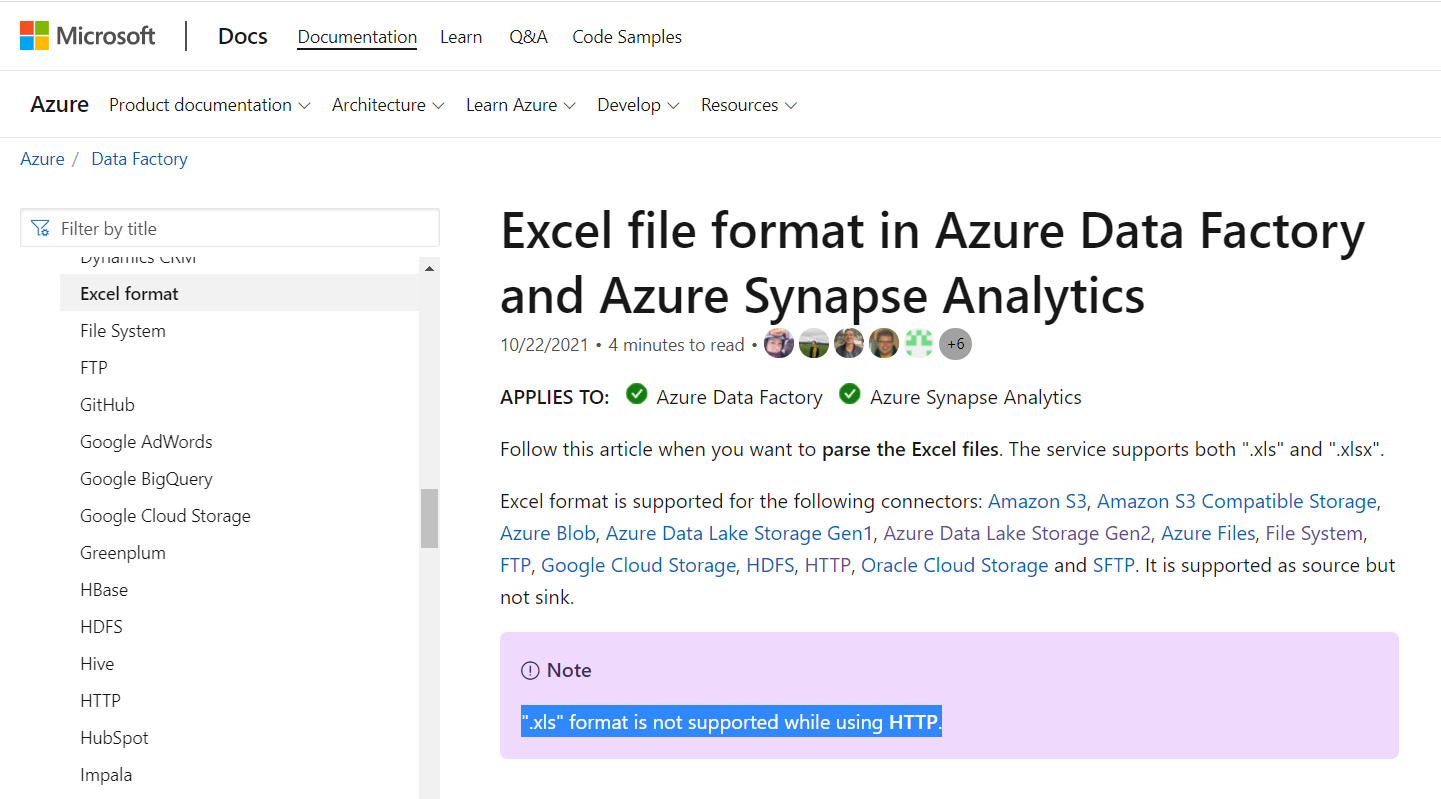The image size is (1441, 799).
Task: Open the Architecture dropdown menu
Action: pyautogui.click(x=388, y=105)
